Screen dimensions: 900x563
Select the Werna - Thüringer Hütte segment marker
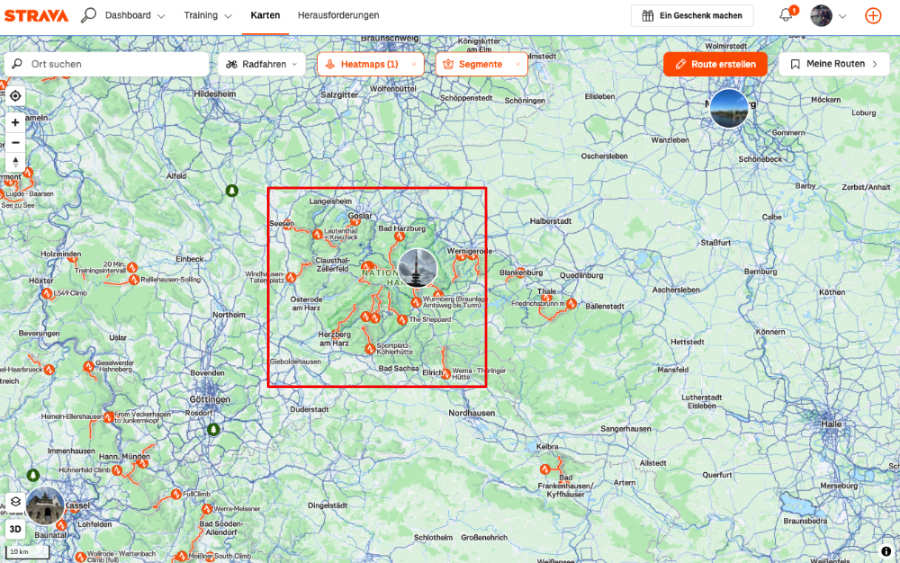(446, 374)
